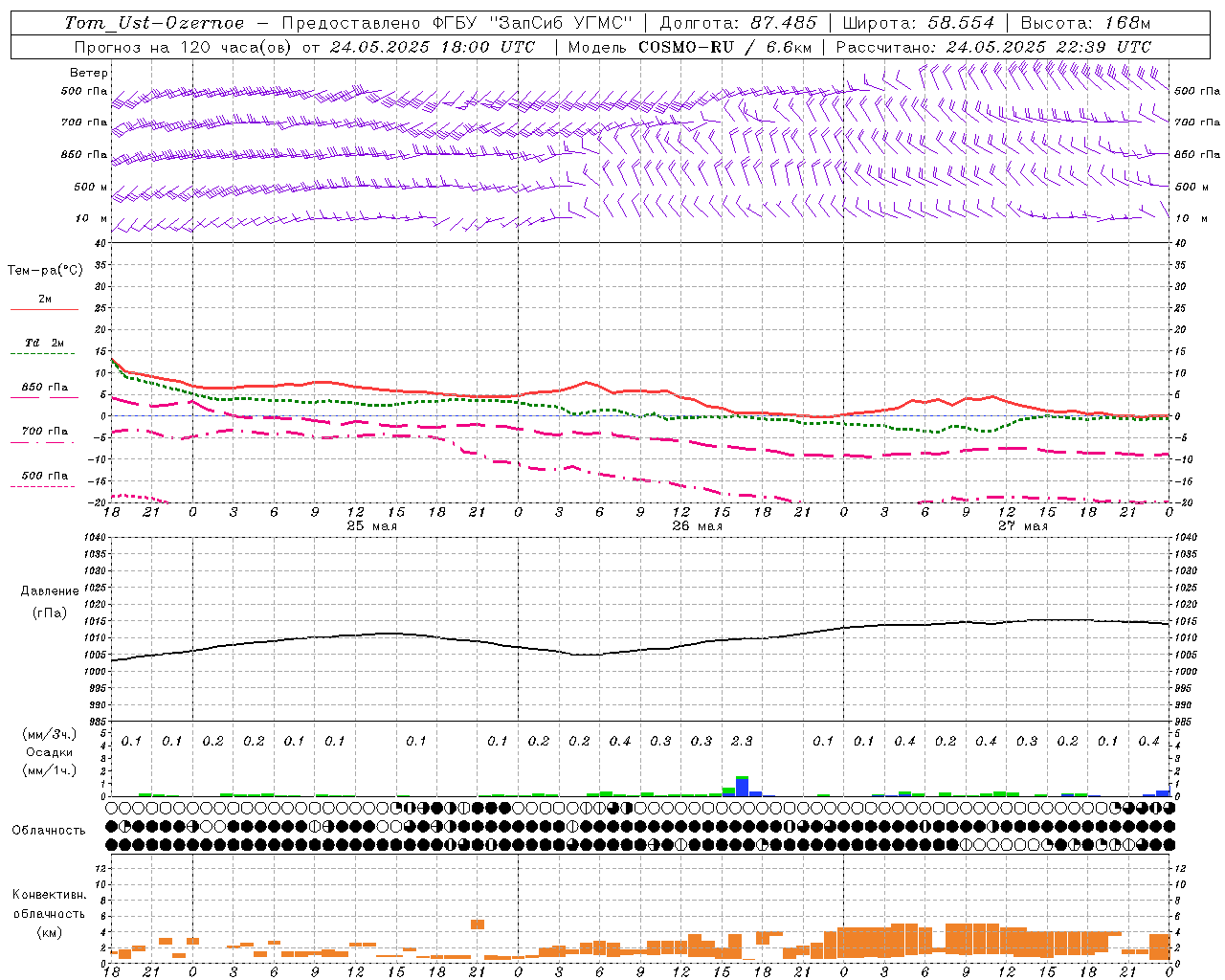Click the elevation text Высота: 168м
Viewport: 1225px width, 980px height.
1085,23
